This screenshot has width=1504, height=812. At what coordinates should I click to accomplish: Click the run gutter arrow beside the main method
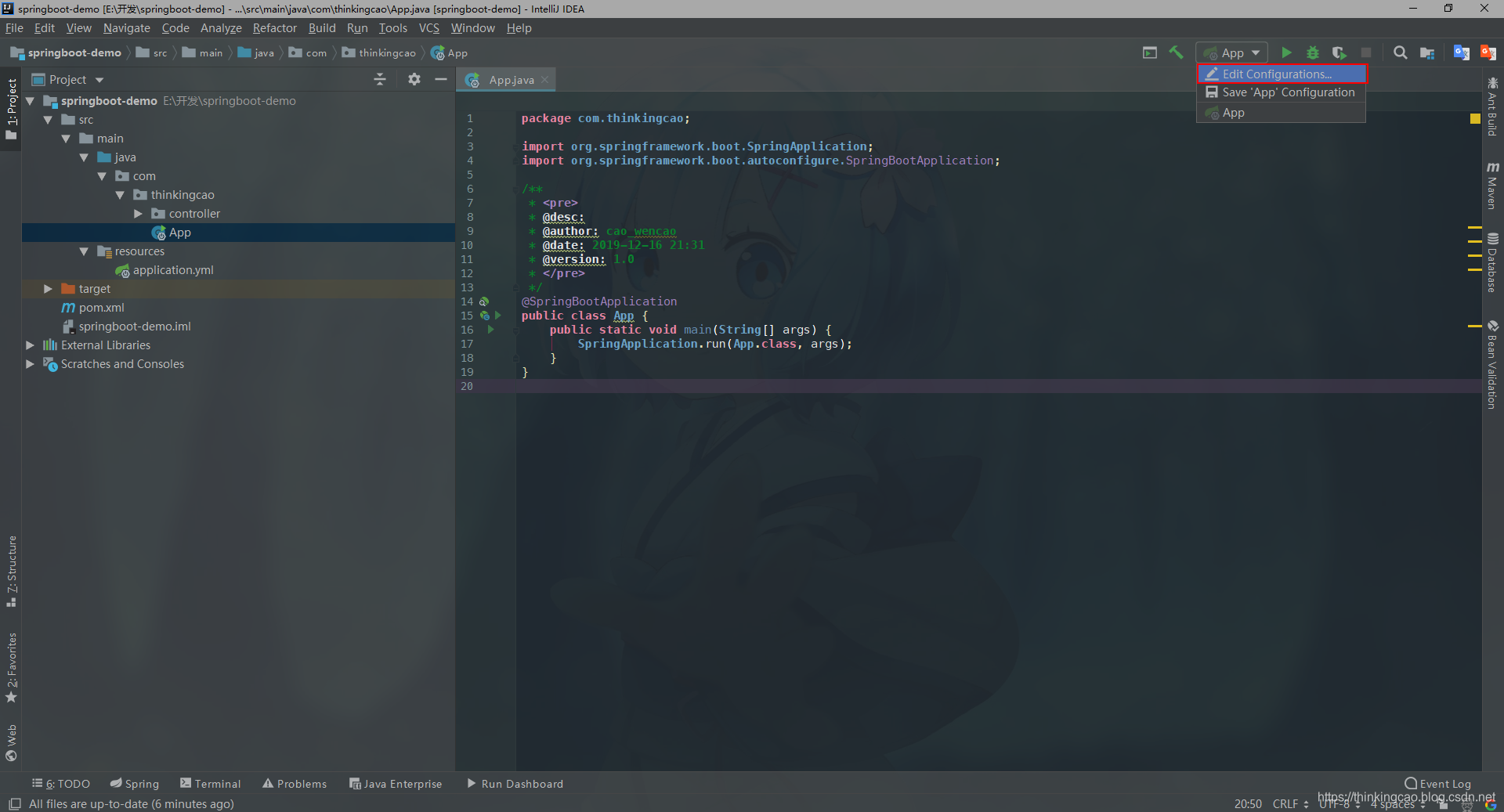pyautogui.click(x=491, y=330)
